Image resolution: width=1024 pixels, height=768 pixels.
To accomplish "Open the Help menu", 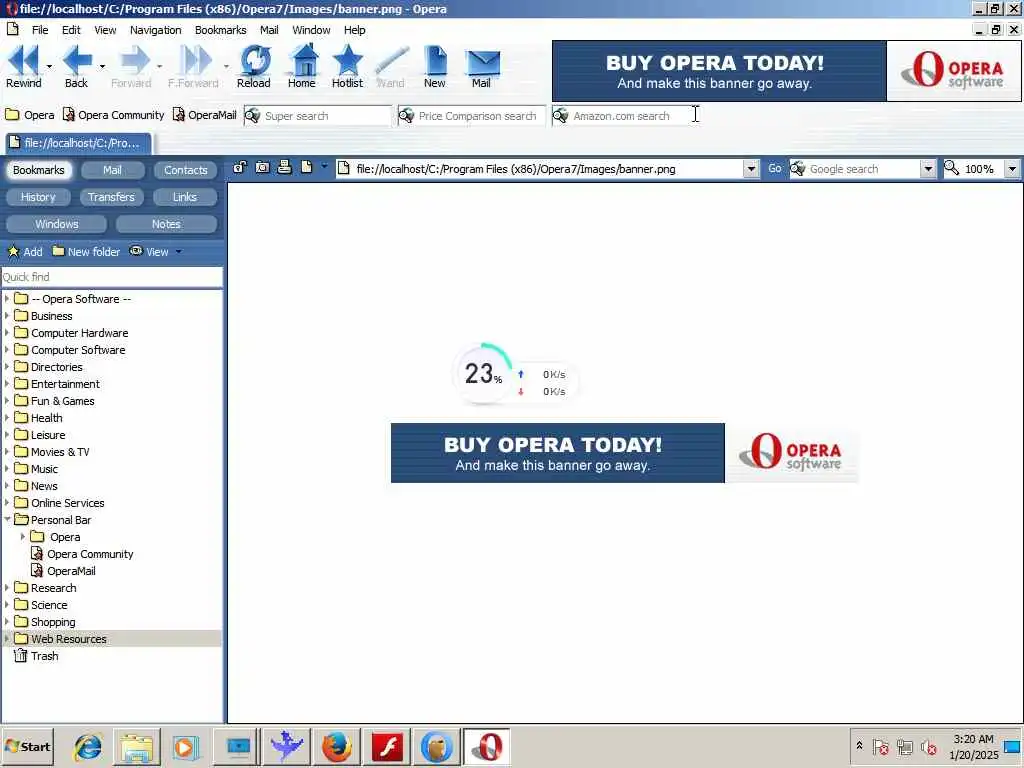I will tap(355, 30).
